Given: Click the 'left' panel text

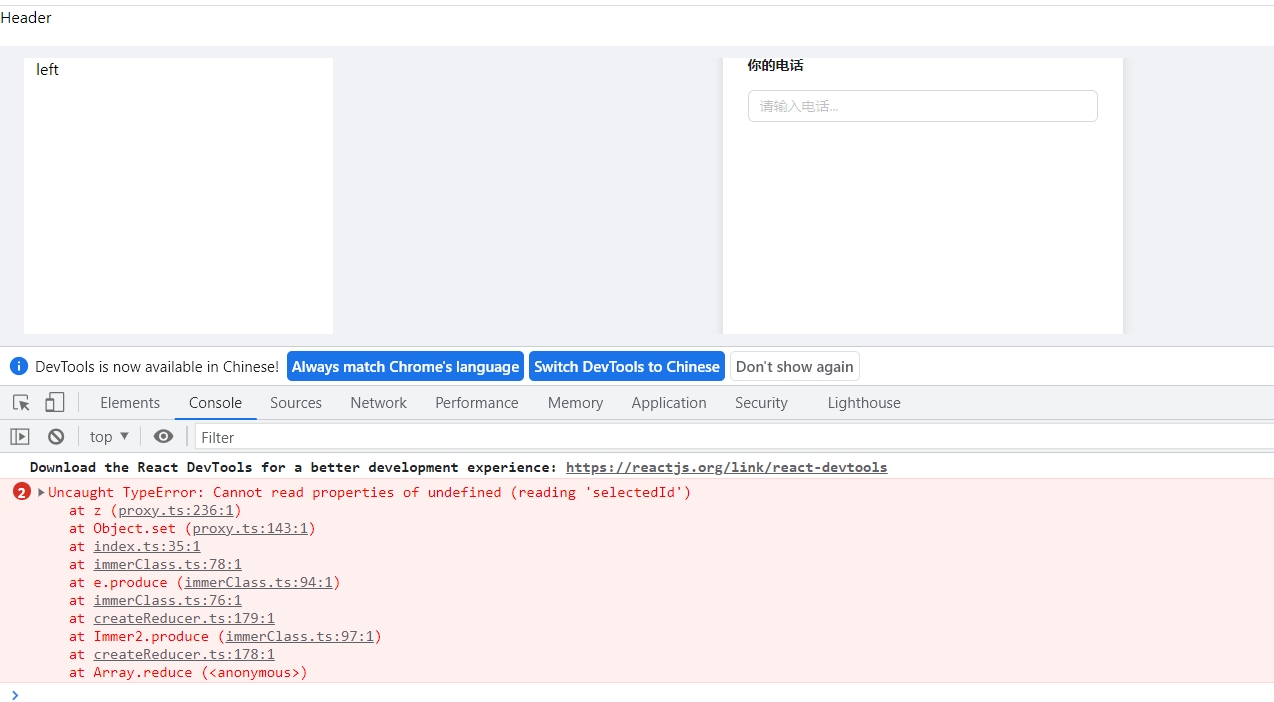Looking at the screenshot, I should (47, 69).
